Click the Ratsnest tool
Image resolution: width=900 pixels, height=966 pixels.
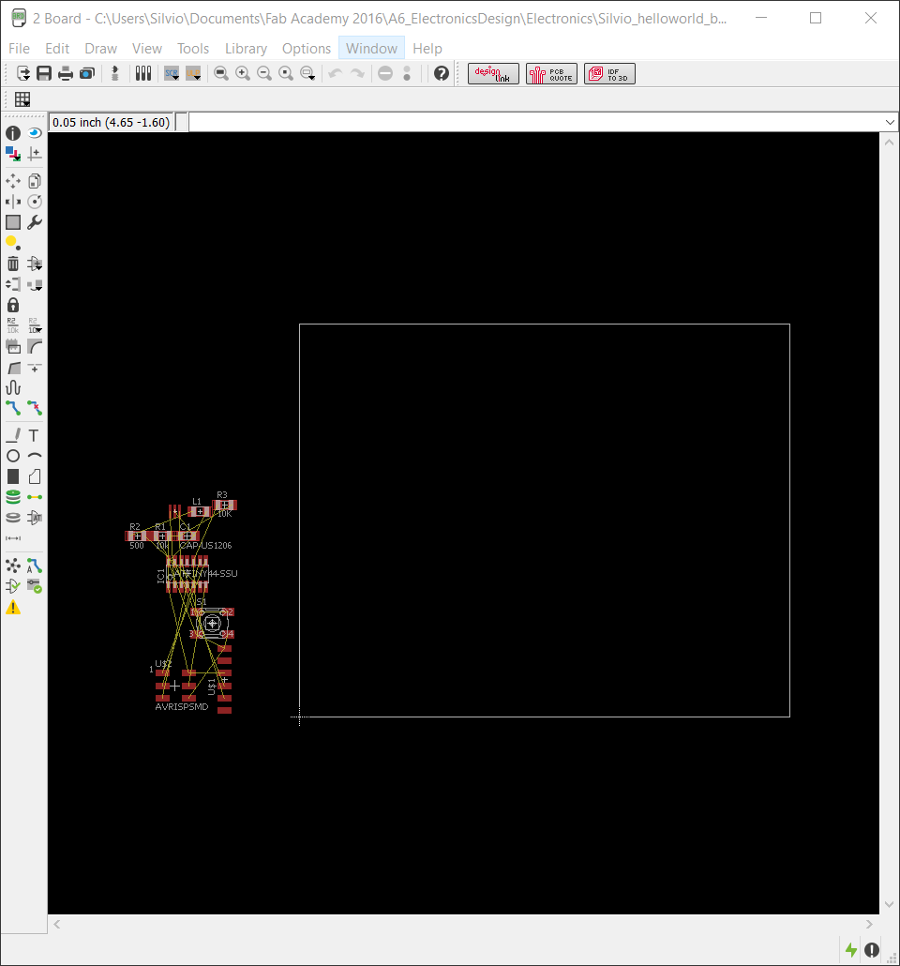pos(13,566)
